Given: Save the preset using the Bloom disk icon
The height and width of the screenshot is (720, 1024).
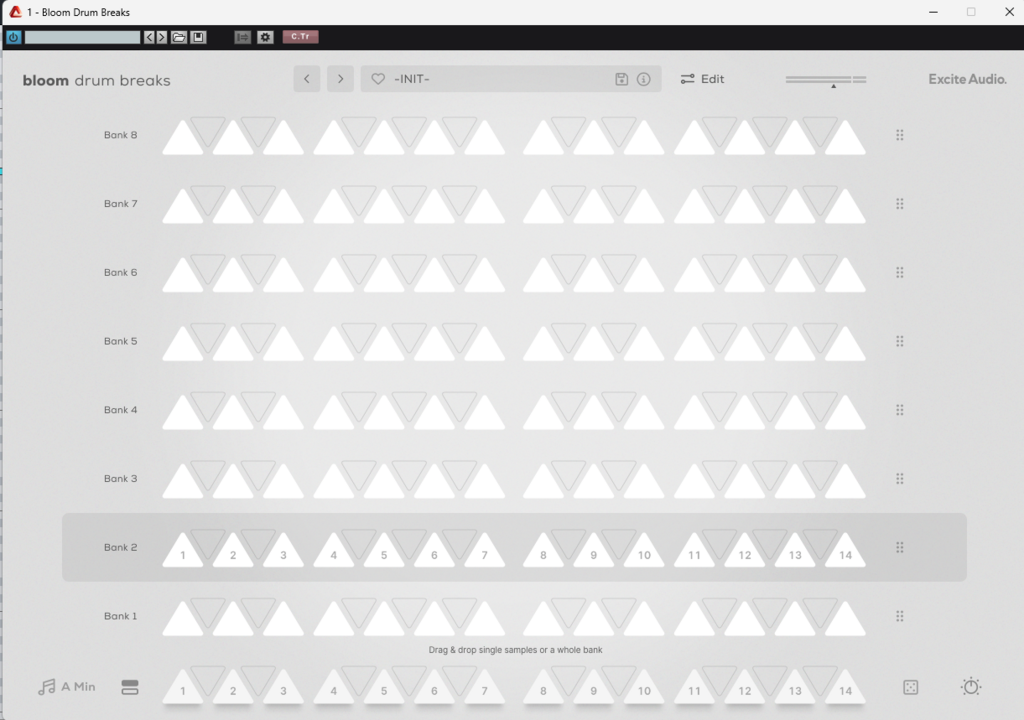Looking at the screenshot, I should [622, 79].
